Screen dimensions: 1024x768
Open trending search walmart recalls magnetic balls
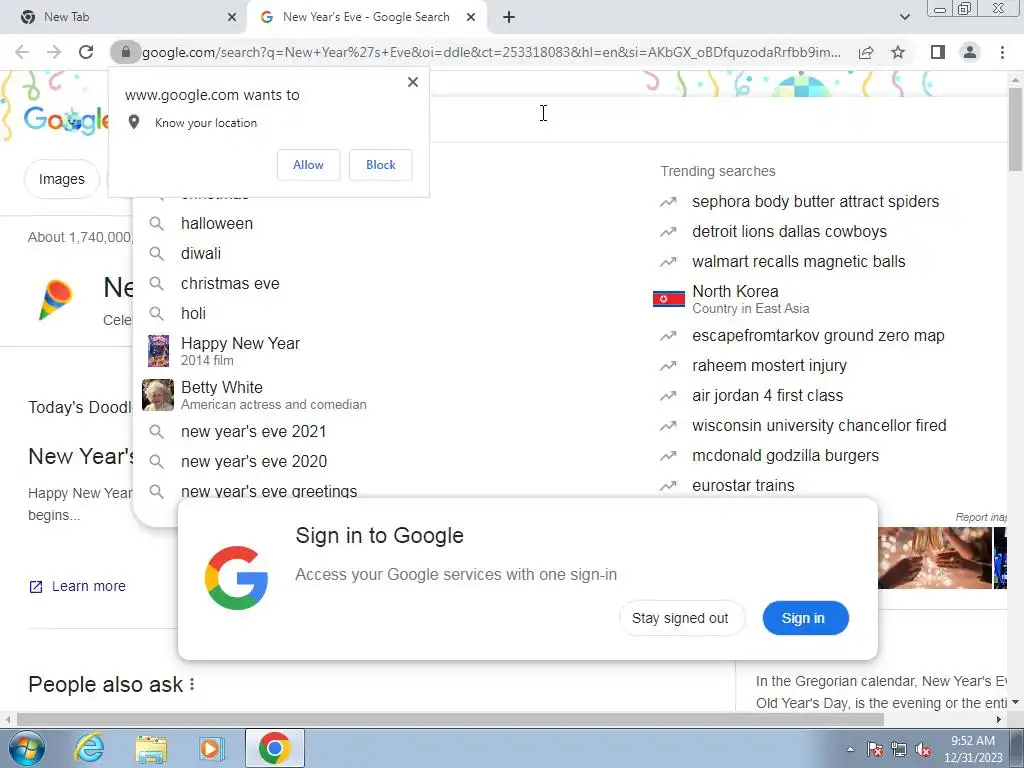pyautogui.click(x=798, y=262)
